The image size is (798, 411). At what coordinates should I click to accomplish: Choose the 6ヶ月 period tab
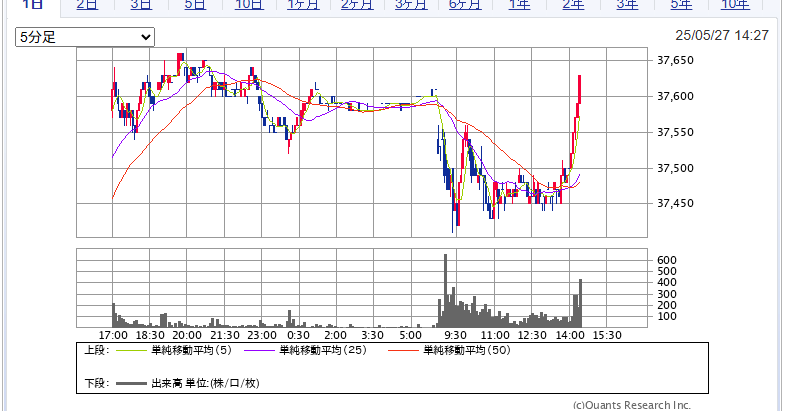point(465,6)
